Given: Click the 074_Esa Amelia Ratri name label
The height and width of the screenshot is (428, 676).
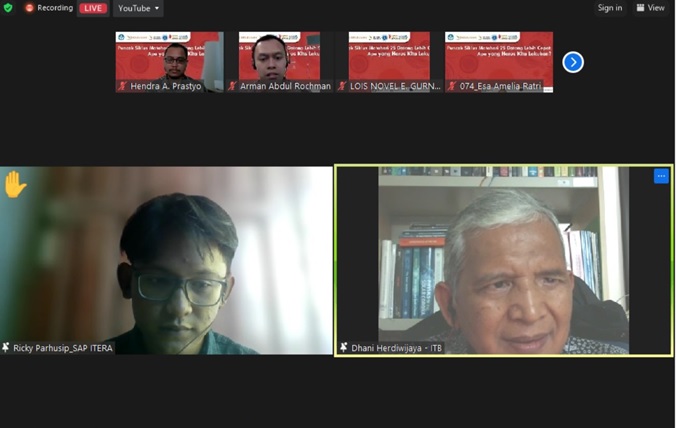Looking at the screenshot, I should (500, 86).
